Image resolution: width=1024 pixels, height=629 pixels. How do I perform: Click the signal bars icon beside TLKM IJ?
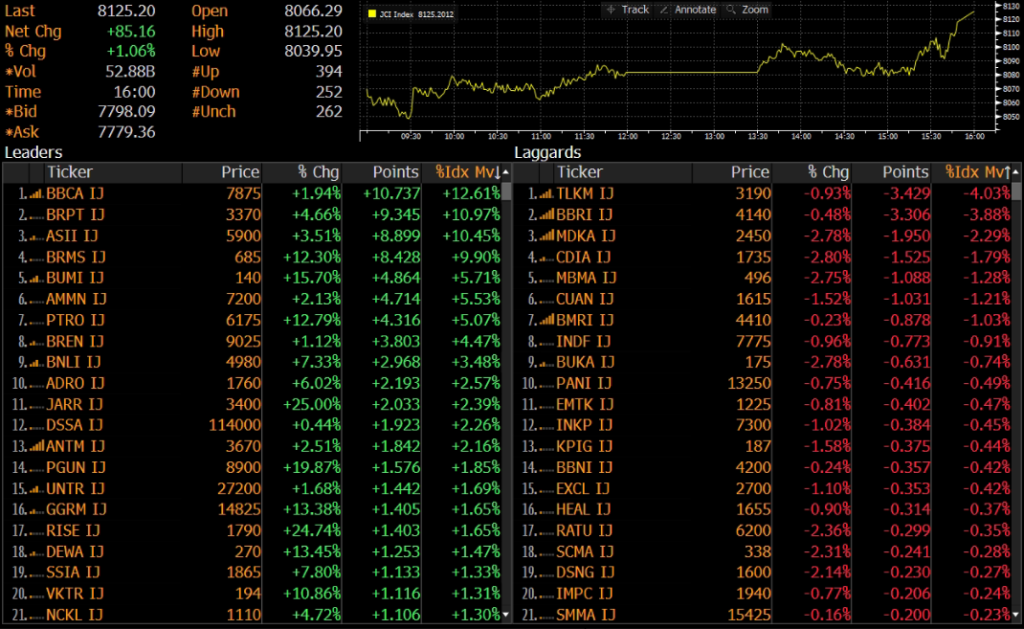pyautogui.click(x=544, y=193)
